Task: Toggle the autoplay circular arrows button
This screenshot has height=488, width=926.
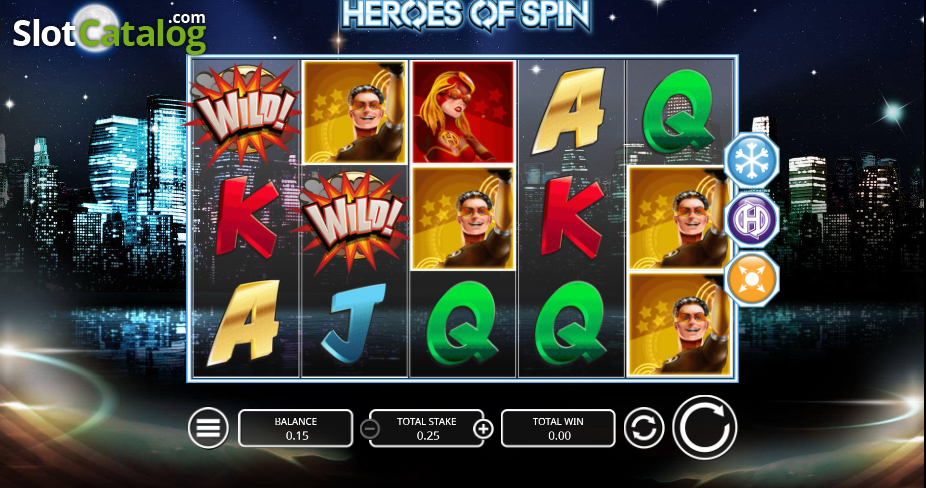Action: point(644,427)
